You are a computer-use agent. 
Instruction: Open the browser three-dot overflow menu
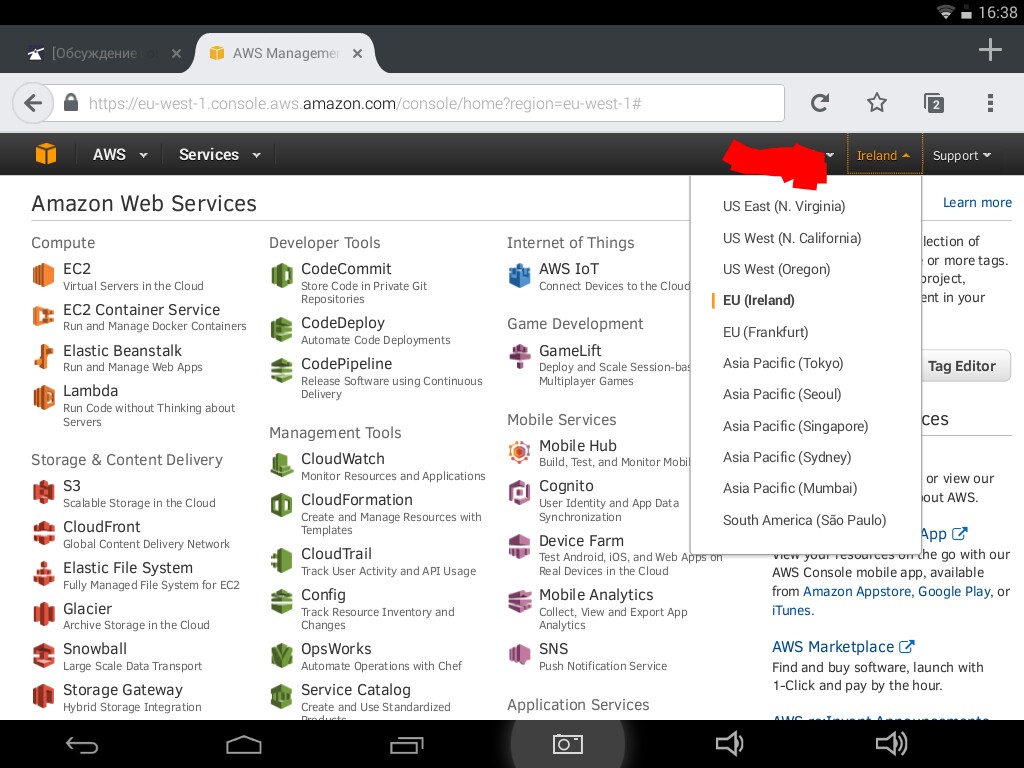[990, 103]
